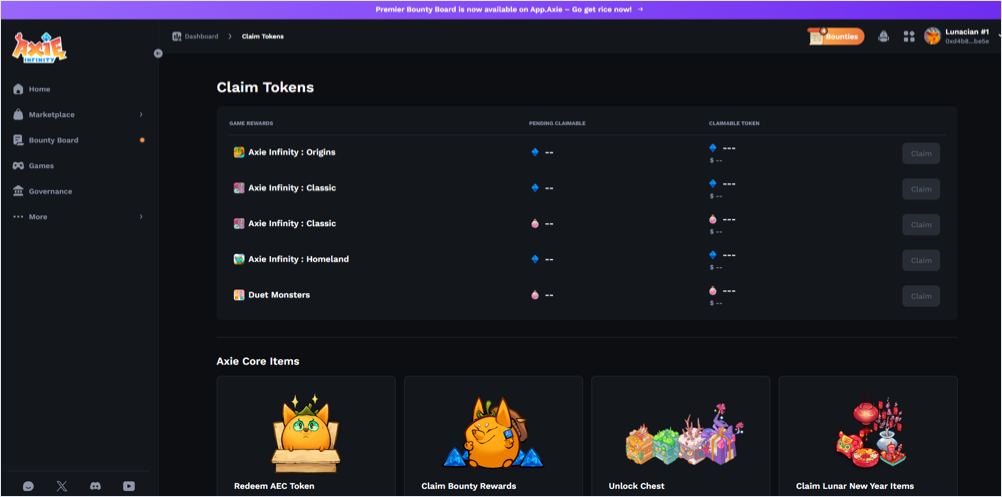Viewport: 1002px width, 497px height.
Task: Expand the Marketplace submenu chevron
Action: (x=141, y=115)
